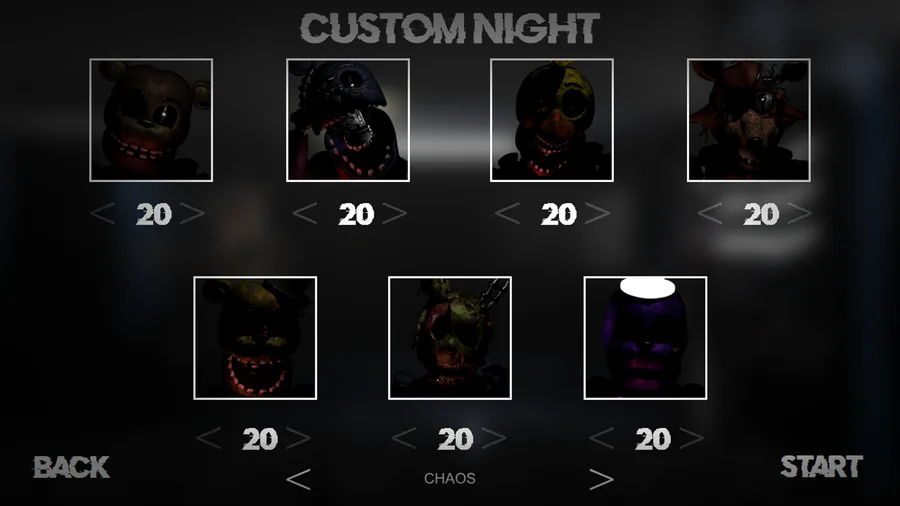Viewport: 900px width, 506px height.
Task: Switch to previous preset before CHAOS
Action: coord(298,479)
